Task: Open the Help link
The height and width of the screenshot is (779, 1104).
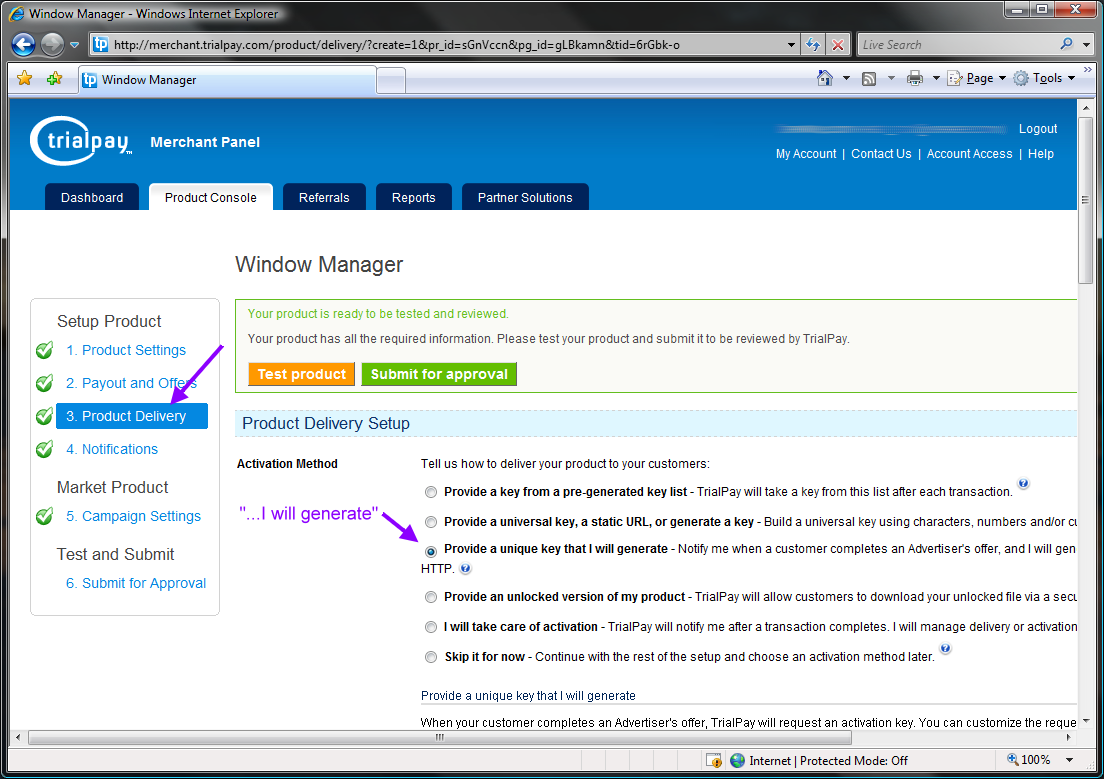Action: tap(1040, 154)
